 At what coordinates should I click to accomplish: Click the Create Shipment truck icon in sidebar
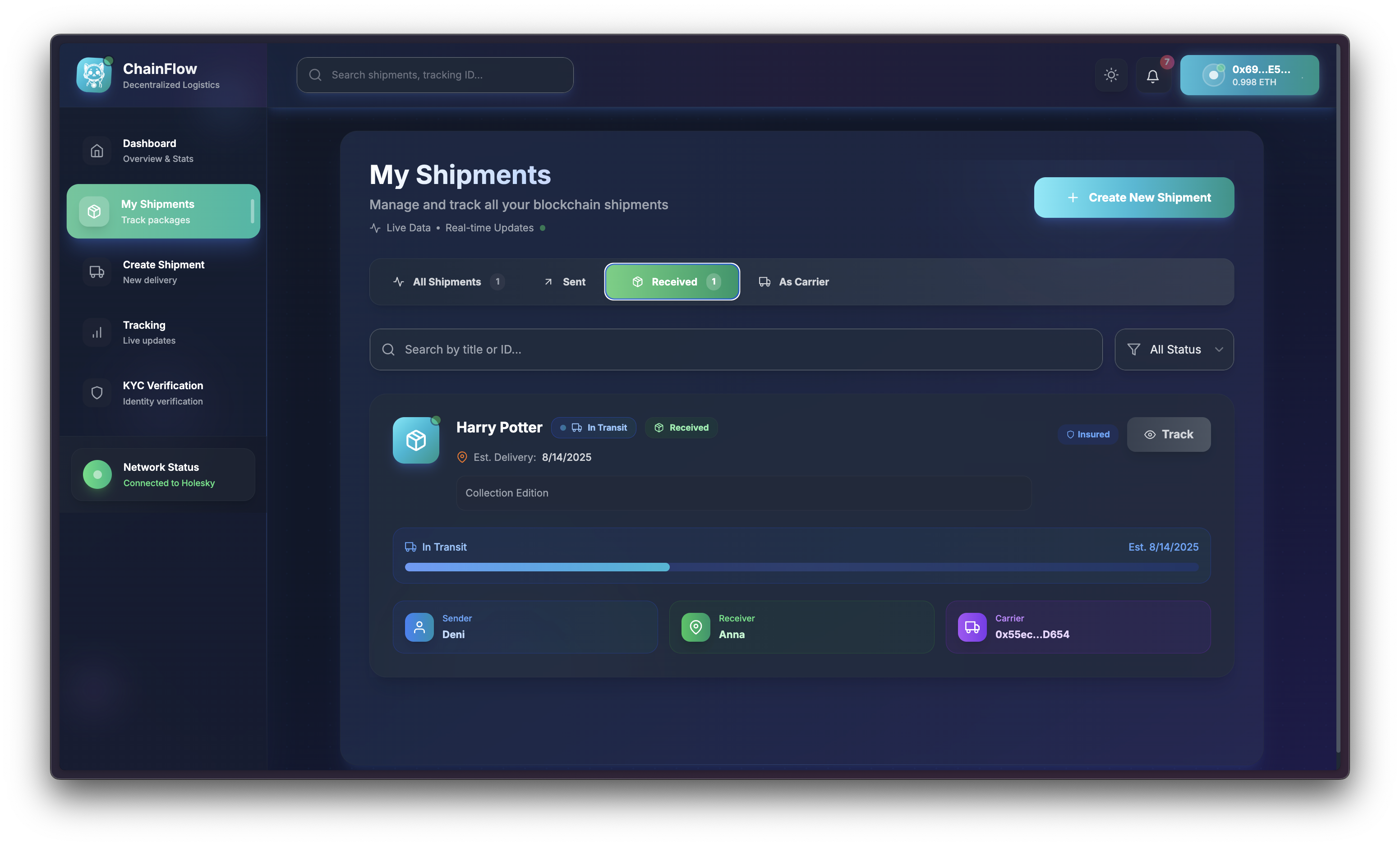click(97, 271)
